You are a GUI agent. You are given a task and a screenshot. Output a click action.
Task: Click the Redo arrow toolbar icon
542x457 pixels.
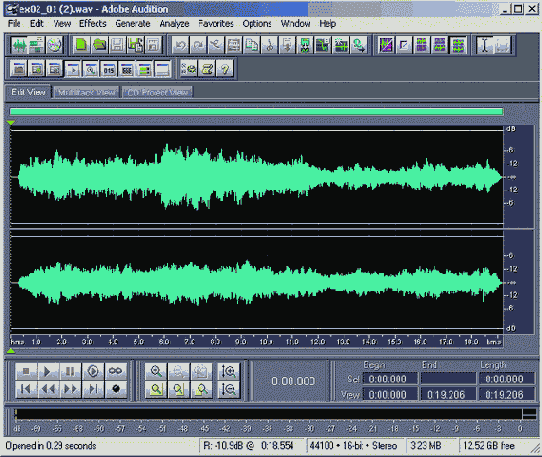click(199, 45)
